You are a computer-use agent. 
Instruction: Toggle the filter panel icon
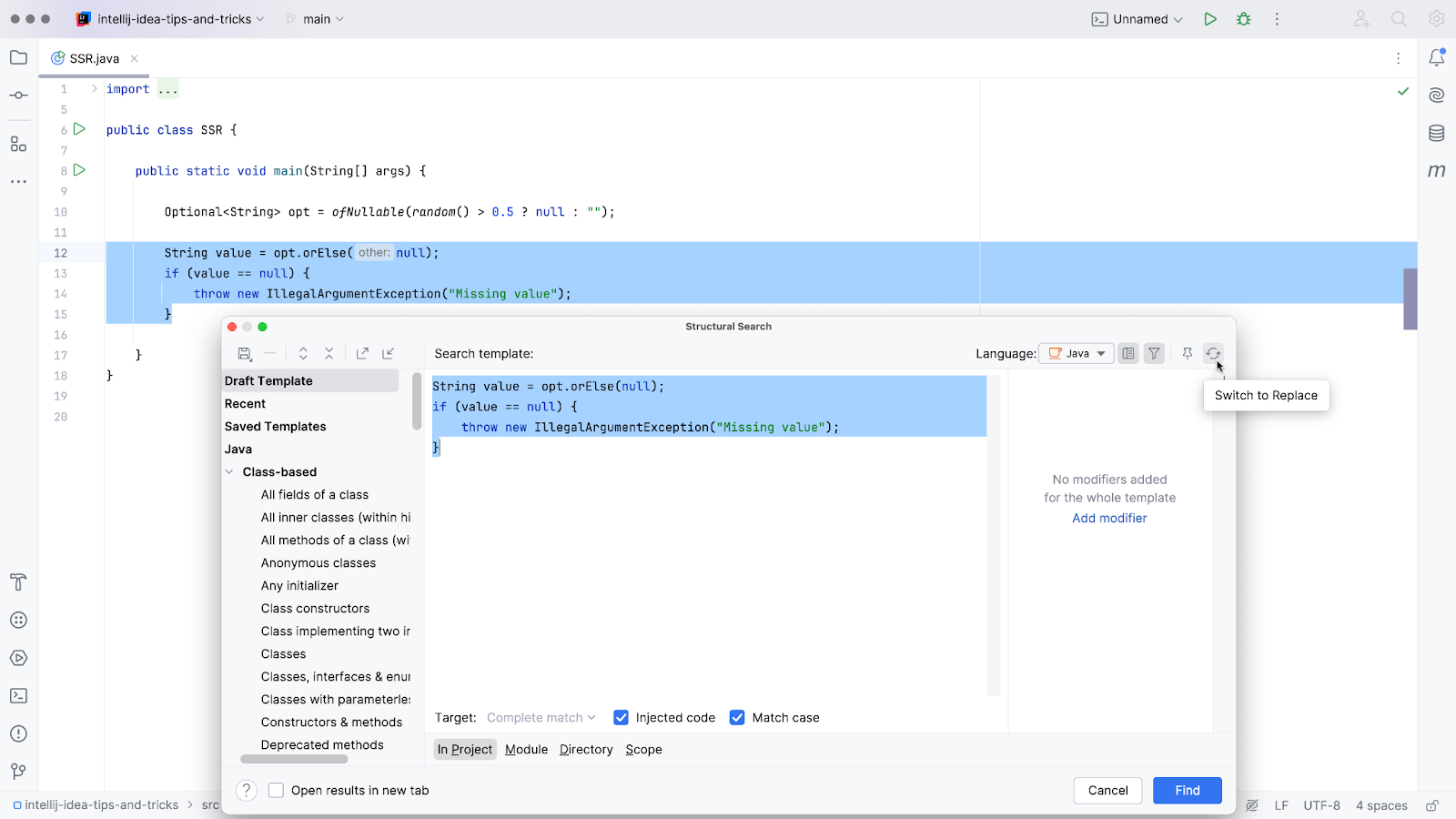coord(1154,354)
